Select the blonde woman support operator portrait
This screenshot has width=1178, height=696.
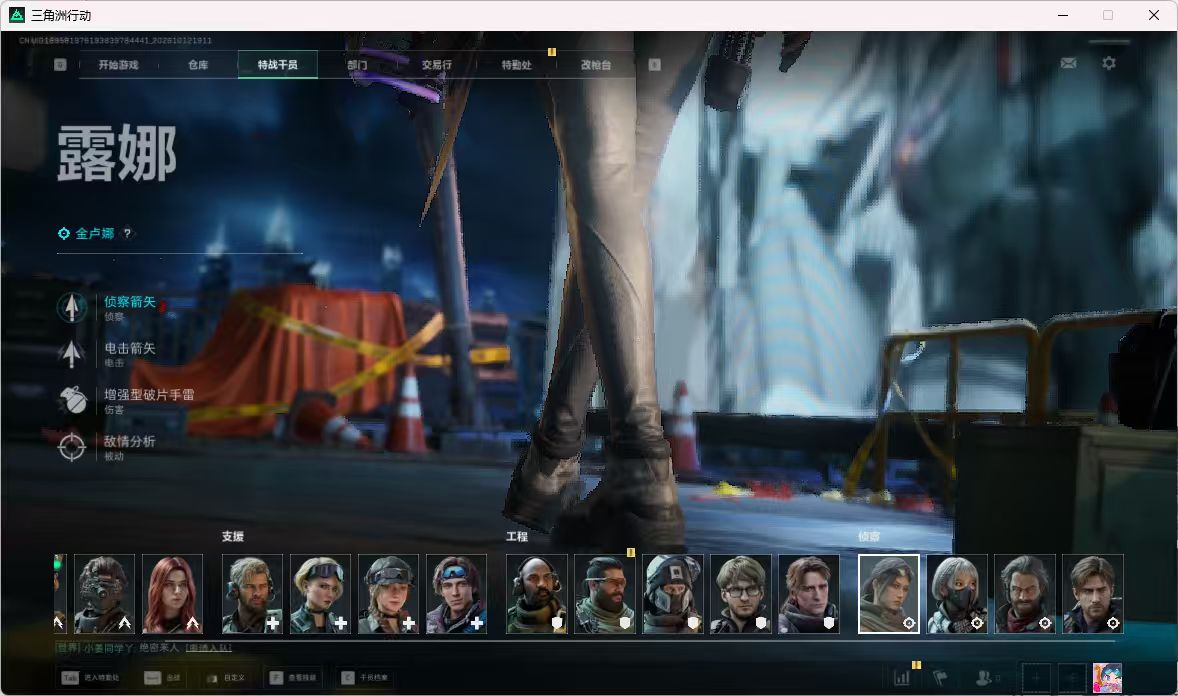(320, 594)
